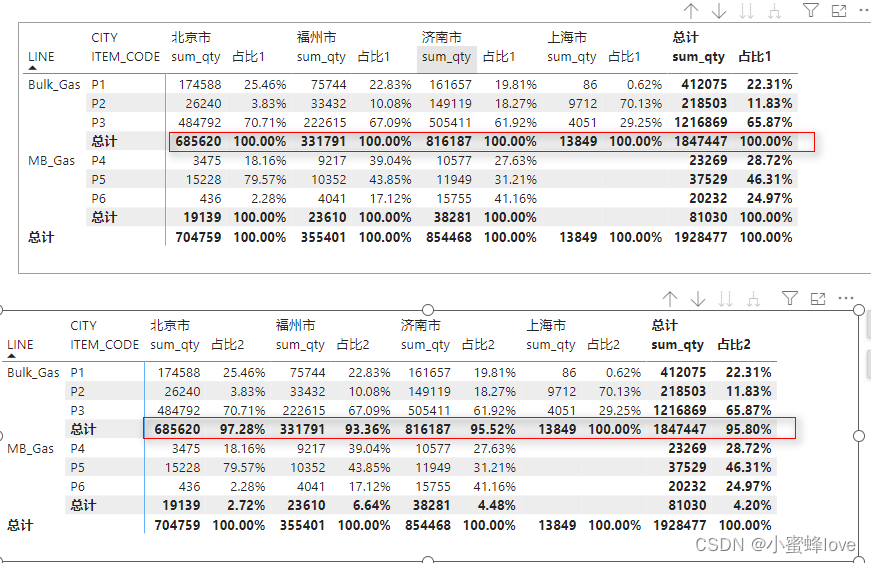This screenshot has height=563, width=871.
Task: Click 81030 subtotal in bottom matrix
Action: [x=687, y=505]
